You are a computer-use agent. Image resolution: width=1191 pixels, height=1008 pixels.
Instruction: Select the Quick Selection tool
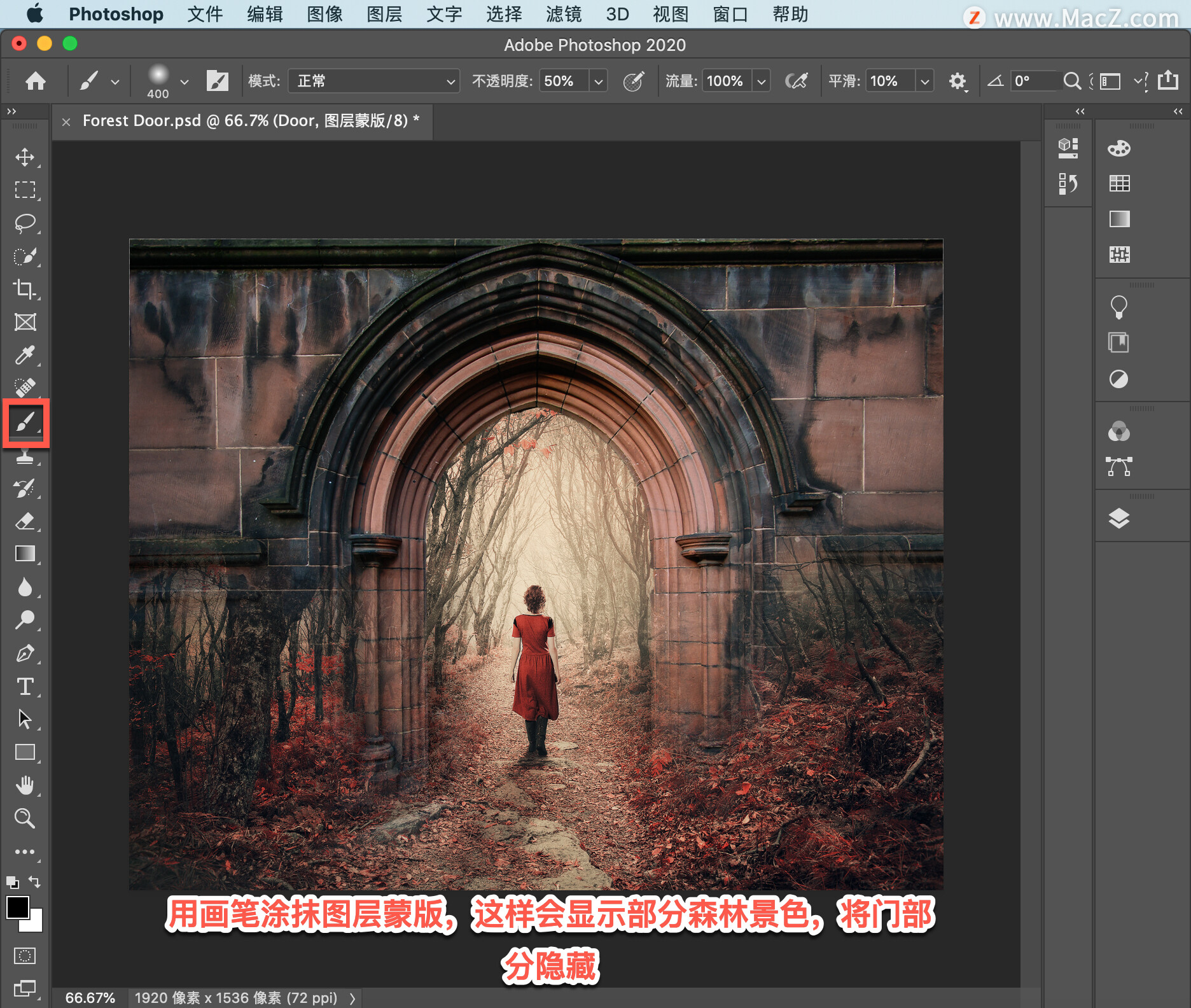[x=25, y=256]
